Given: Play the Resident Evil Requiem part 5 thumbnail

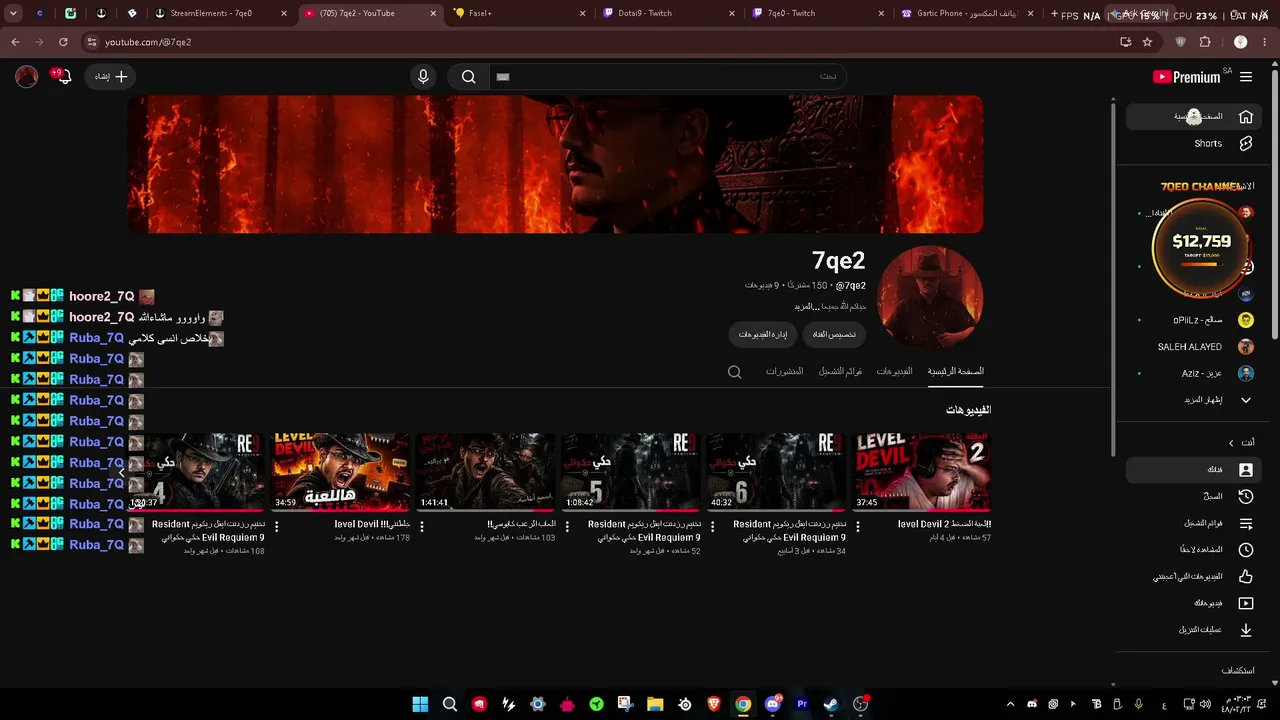Looking at the screenshot, I should pos(631,472).
